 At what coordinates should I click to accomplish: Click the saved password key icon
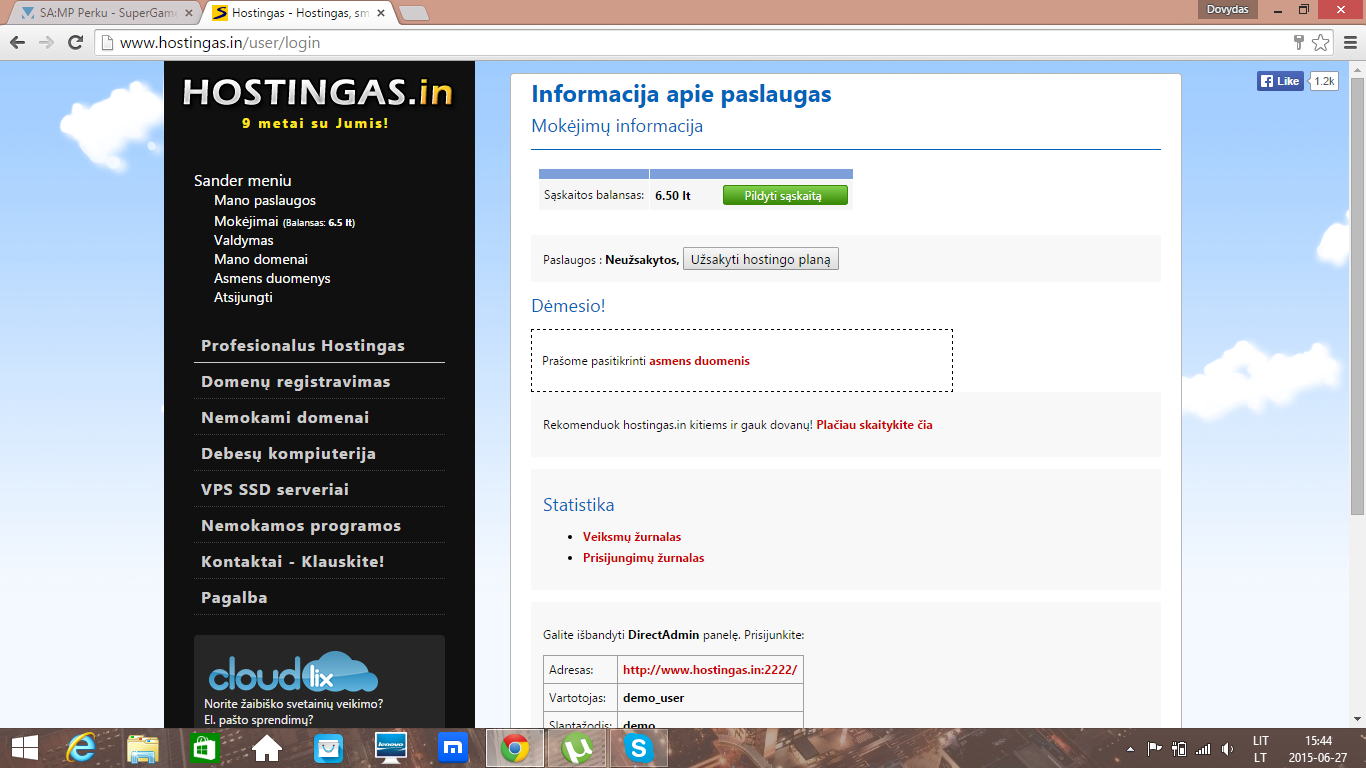coord(1298,43)
